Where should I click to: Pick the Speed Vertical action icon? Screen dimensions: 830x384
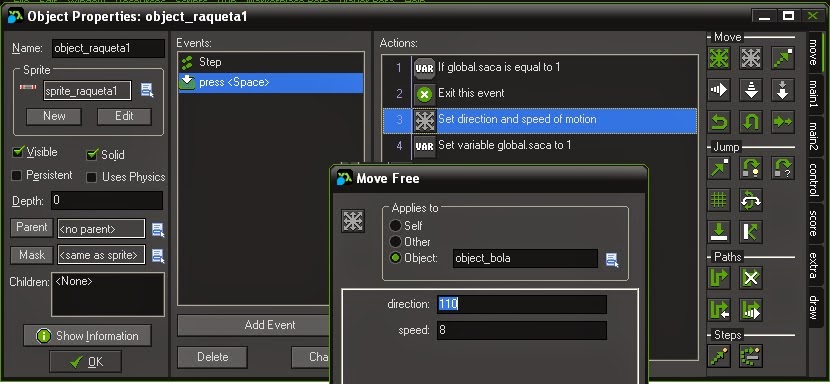point(751,90)
